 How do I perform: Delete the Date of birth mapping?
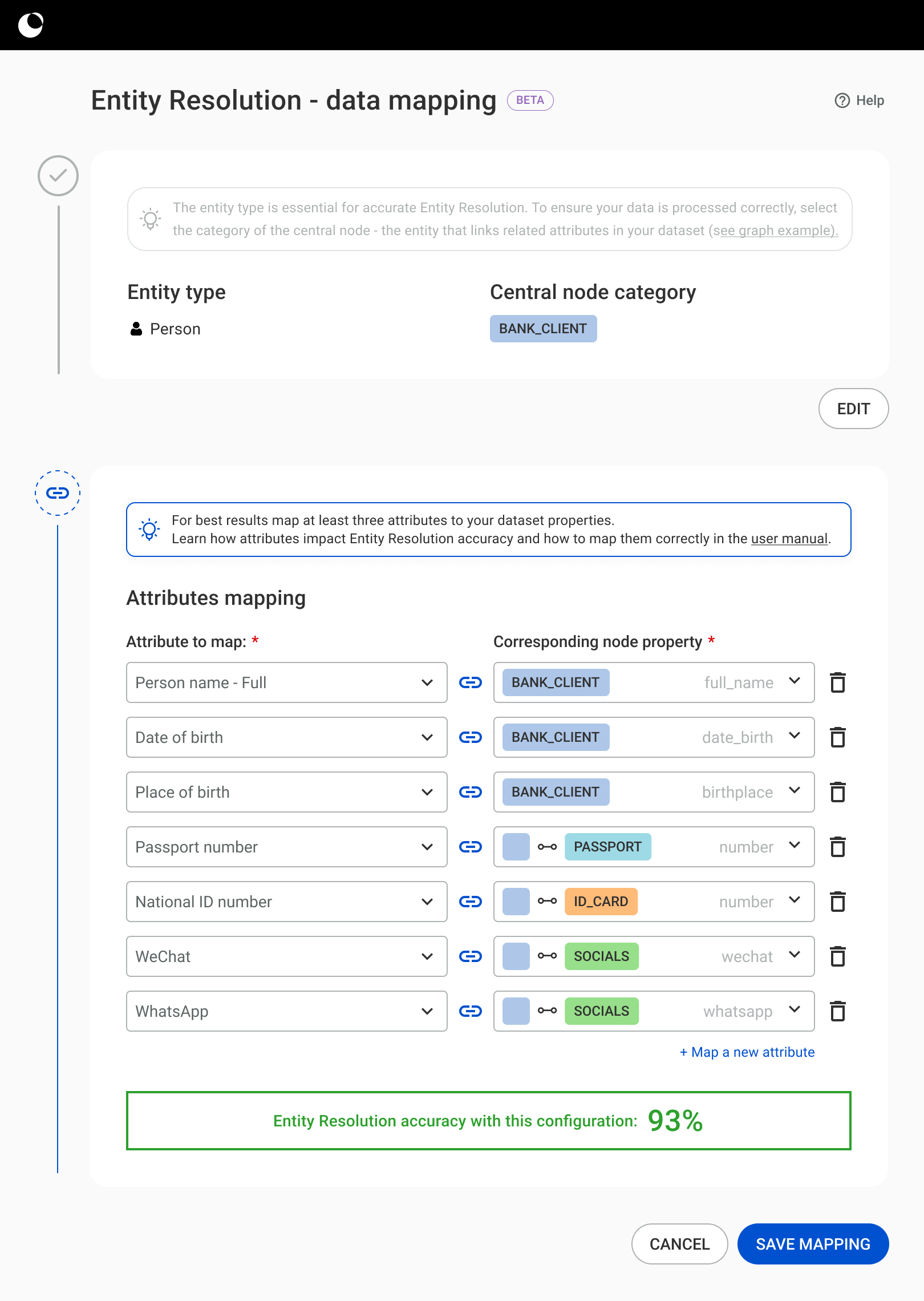838,737
